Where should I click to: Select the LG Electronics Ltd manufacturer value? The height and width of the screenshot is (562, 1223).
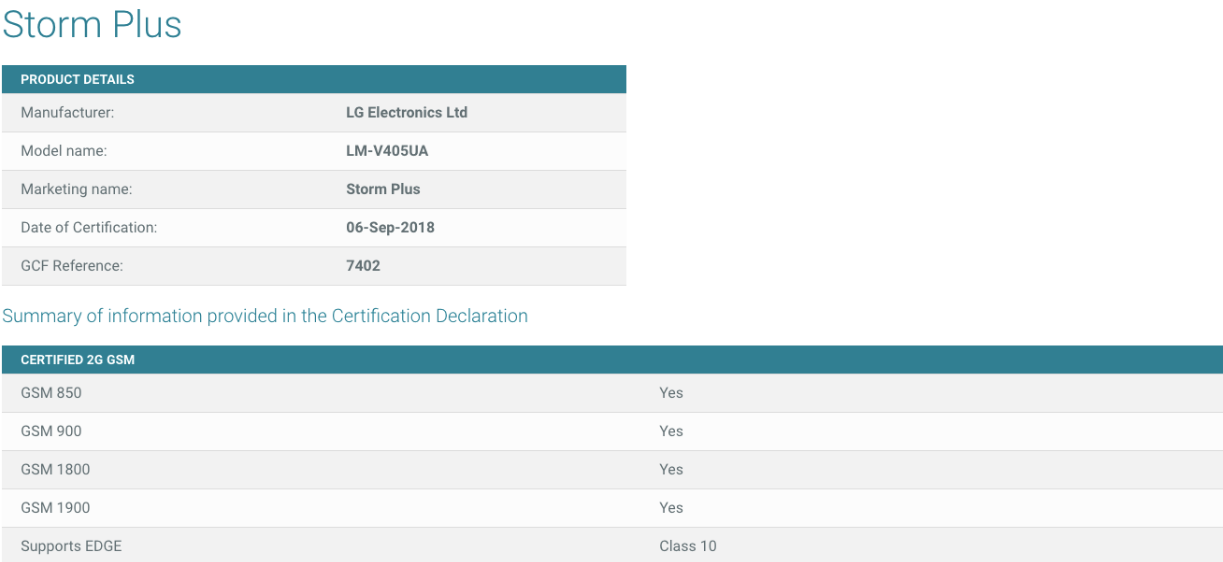406,113
